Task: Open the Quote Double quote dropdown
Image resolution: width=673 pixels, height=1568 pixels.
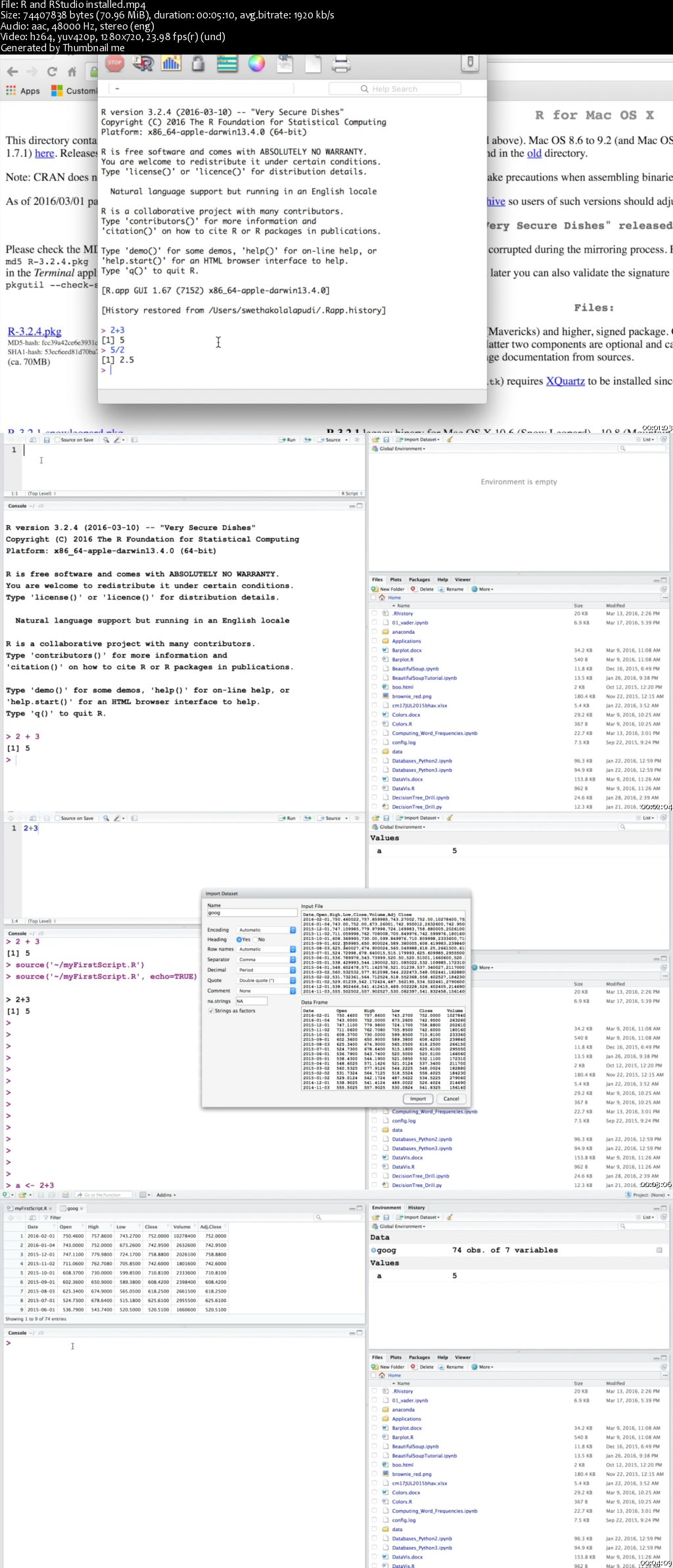Action: (266, 980)
